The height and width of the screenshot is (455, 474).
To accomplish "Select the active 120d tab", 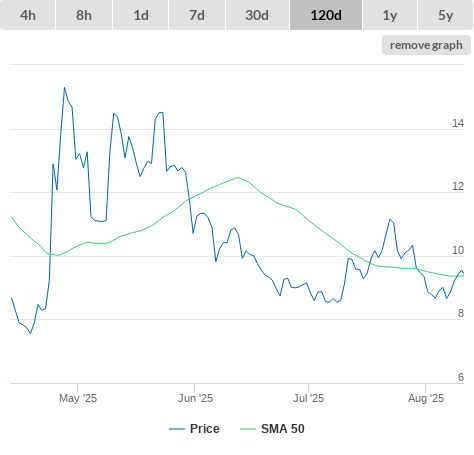I will point(326,15).
